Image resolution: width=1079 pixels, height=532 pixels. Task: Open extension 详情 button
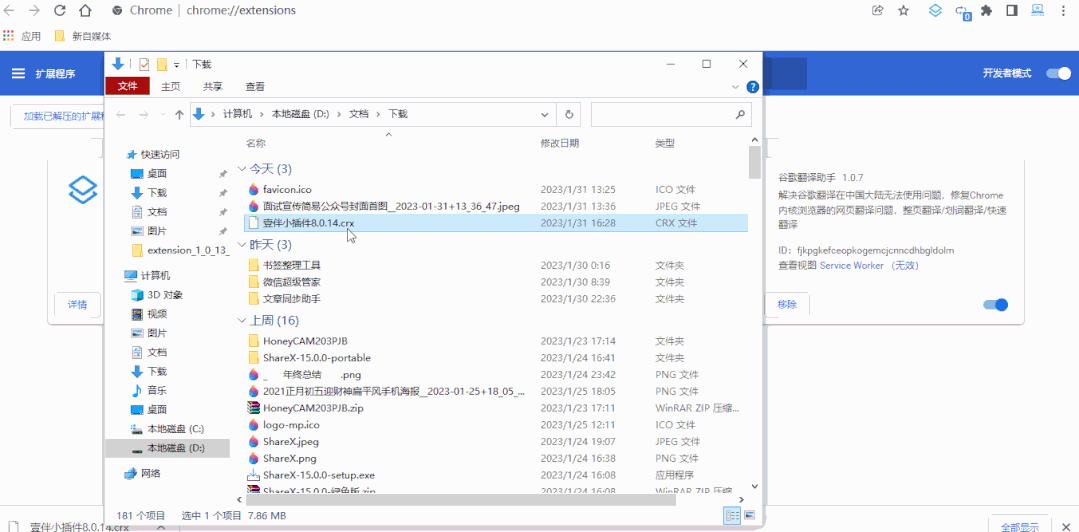point(77,304)
